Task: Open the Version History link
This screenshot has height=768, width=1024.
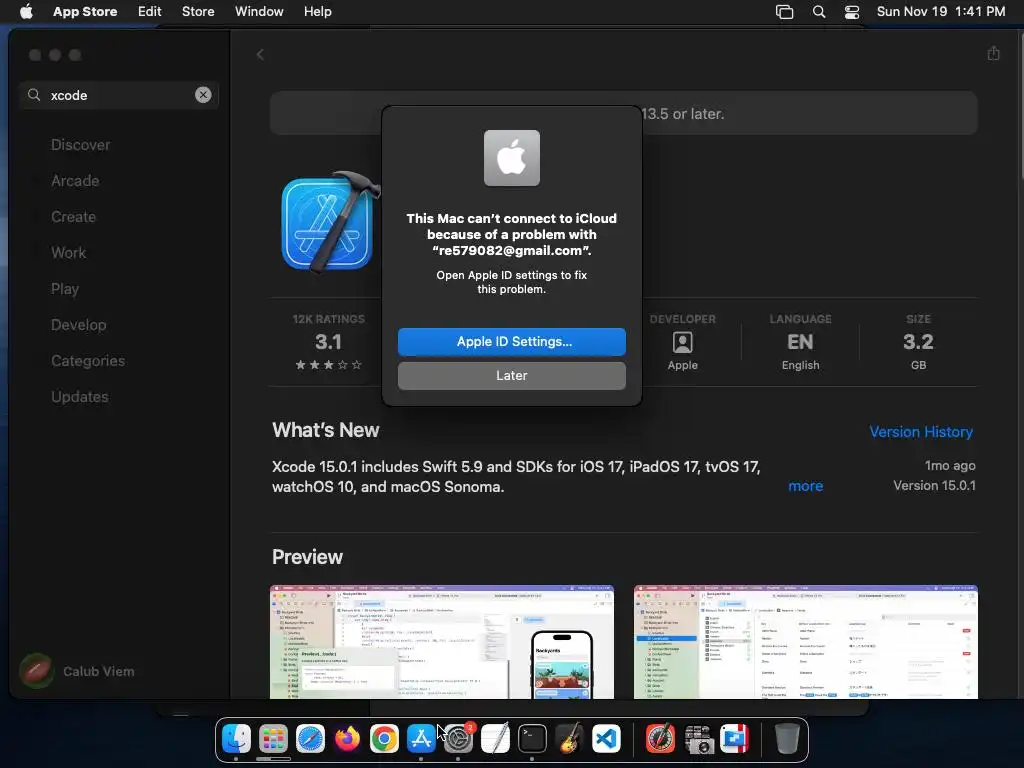Action: point(921,432)
